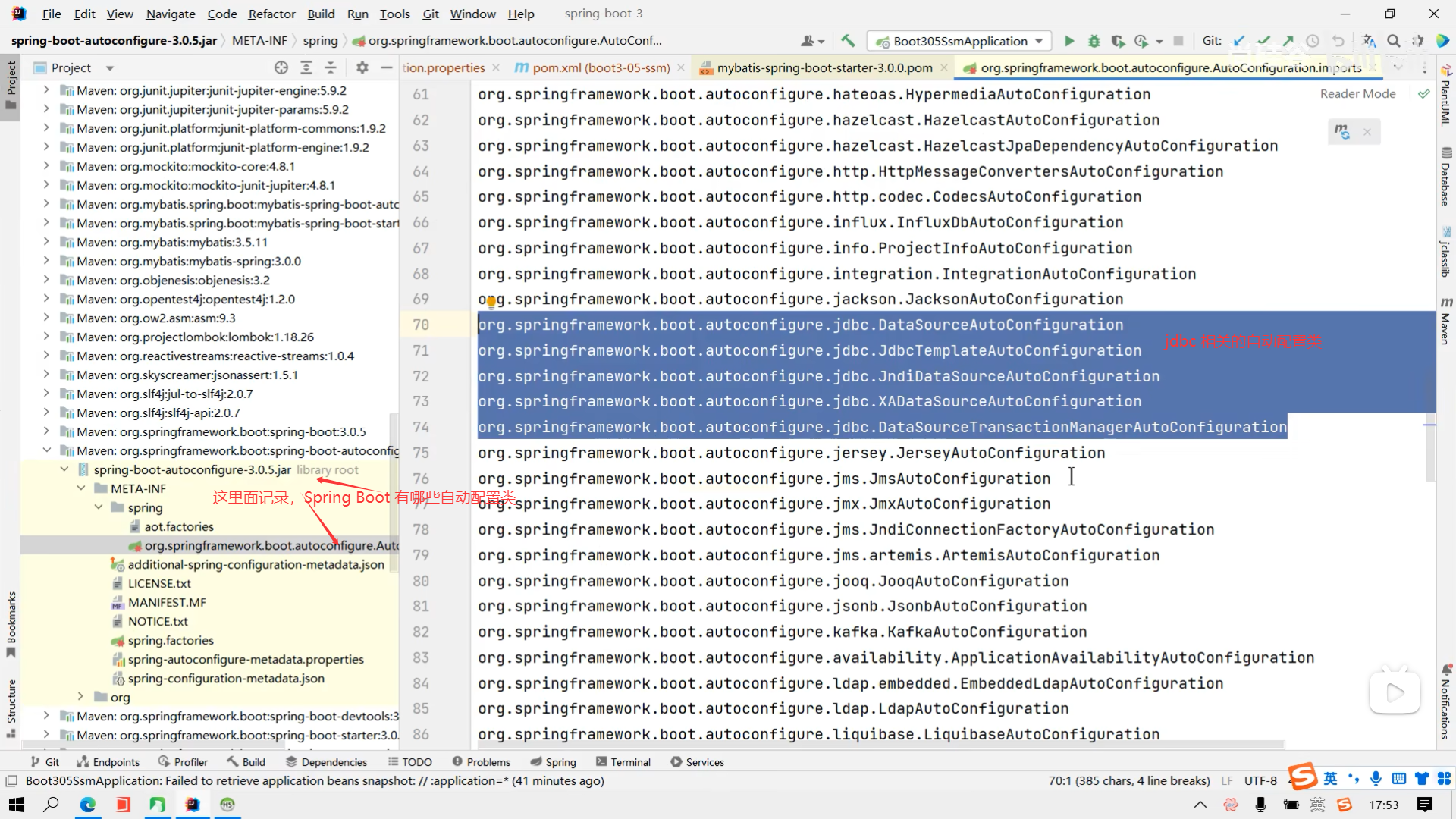Open Project panel settings gear

click(x=362, y=67)
